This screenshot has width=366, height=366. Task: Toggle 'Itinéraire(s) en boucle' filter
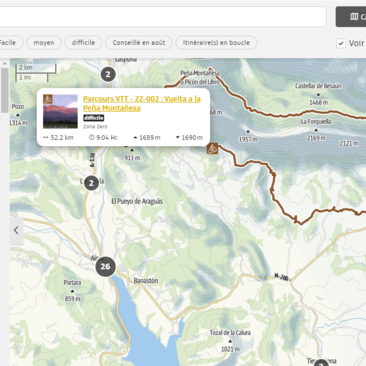click(x=216, y=43)
